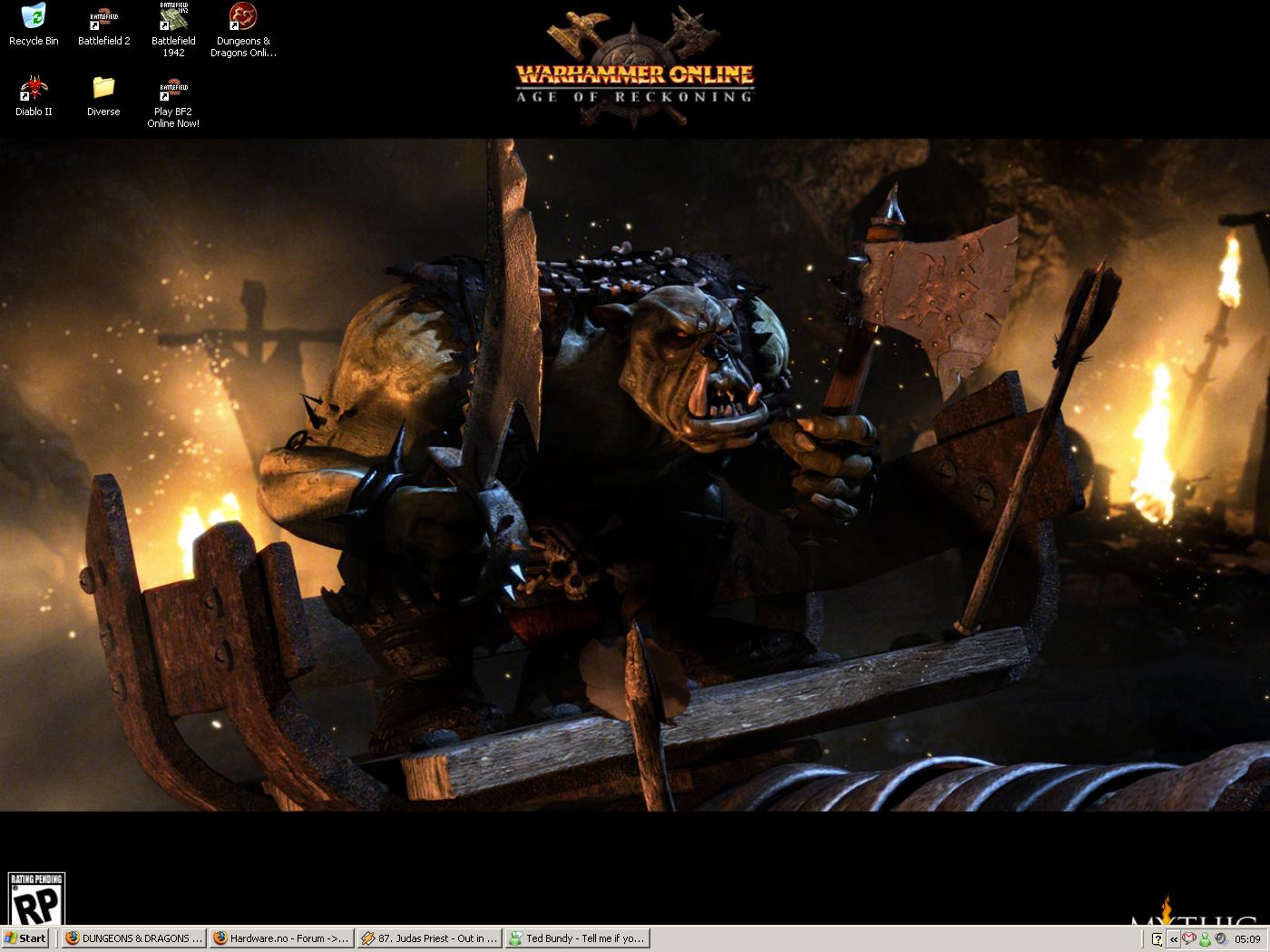Viewport: 1270px width, 952px height.
Task: Select the Diverse folder on the desktop
Action: pyautogui.click(x=103, y=96)
